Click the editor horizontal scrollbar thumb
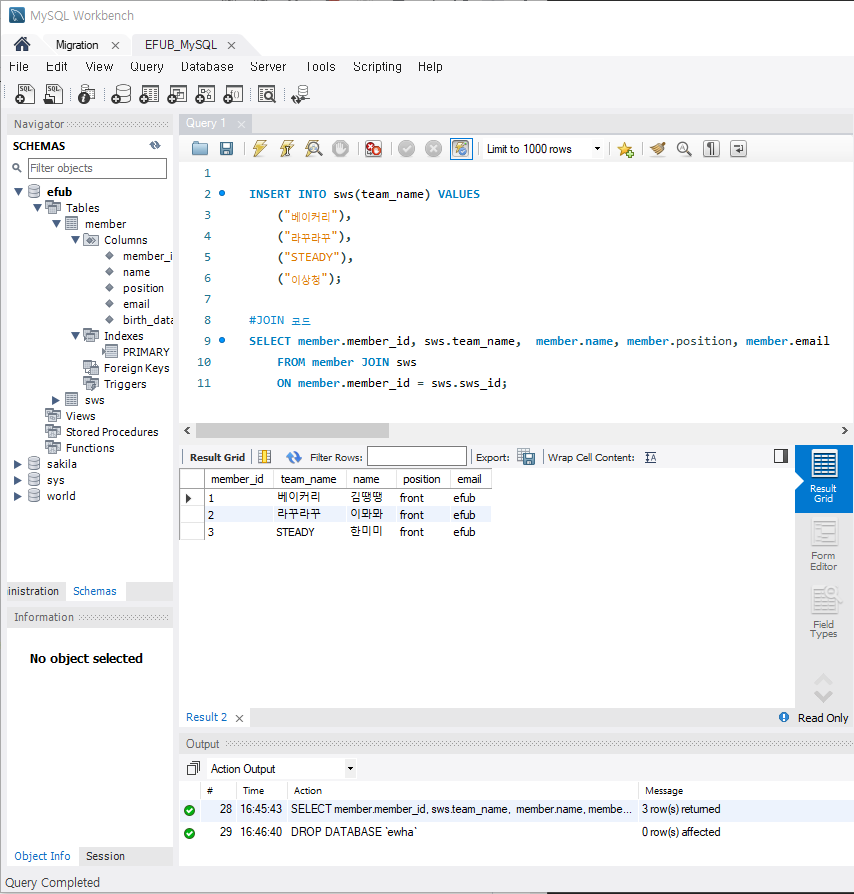The width and height of the screenshot is (854, 894). [292, 430]
